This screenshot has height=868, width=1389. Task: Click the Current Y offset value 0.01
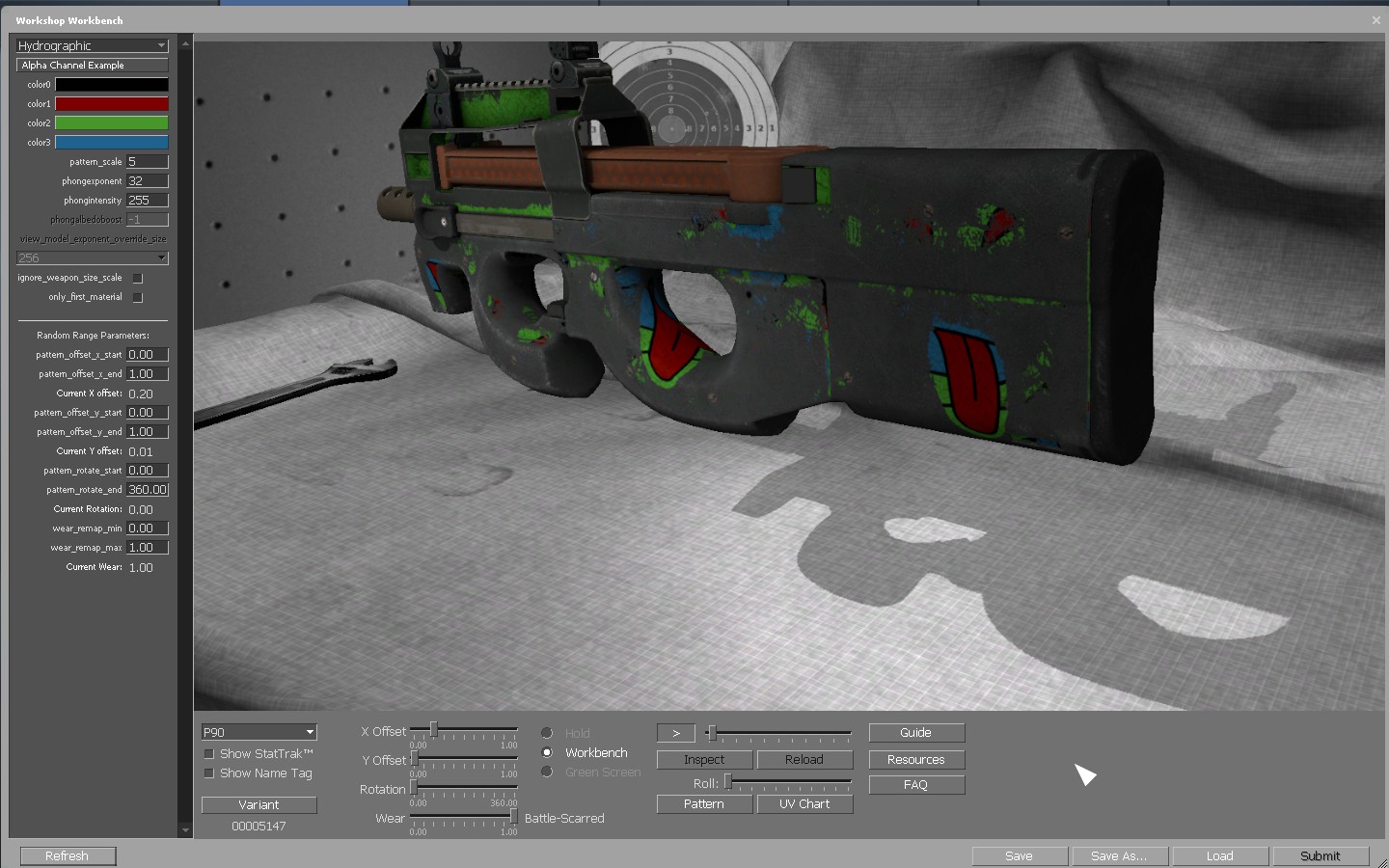[x=141, y=451]
